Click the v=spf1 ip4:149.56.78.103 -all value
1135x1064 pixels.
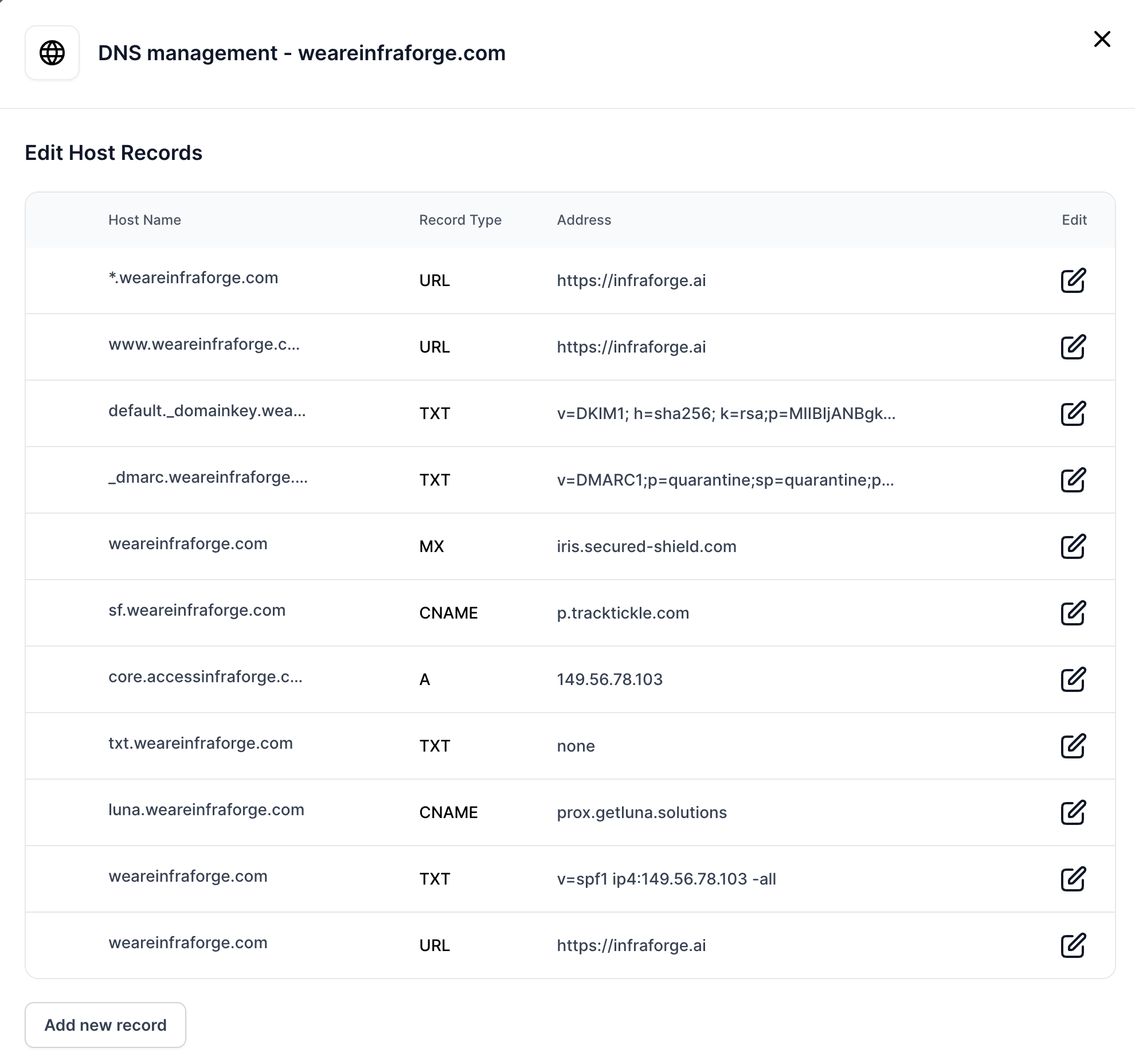tap(667, 879)
